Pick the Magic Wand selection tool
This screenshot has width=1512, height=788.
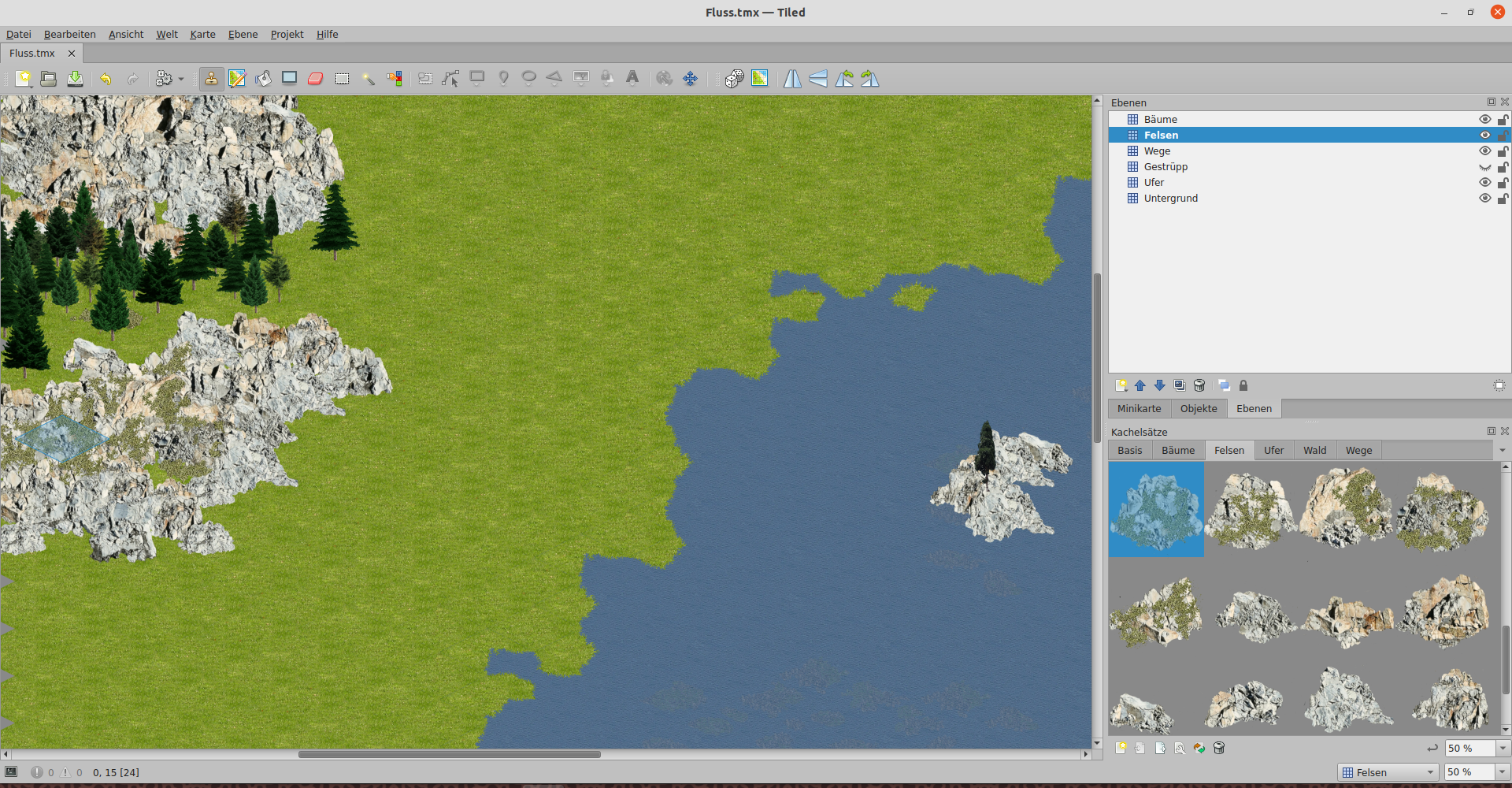(368, 79)
